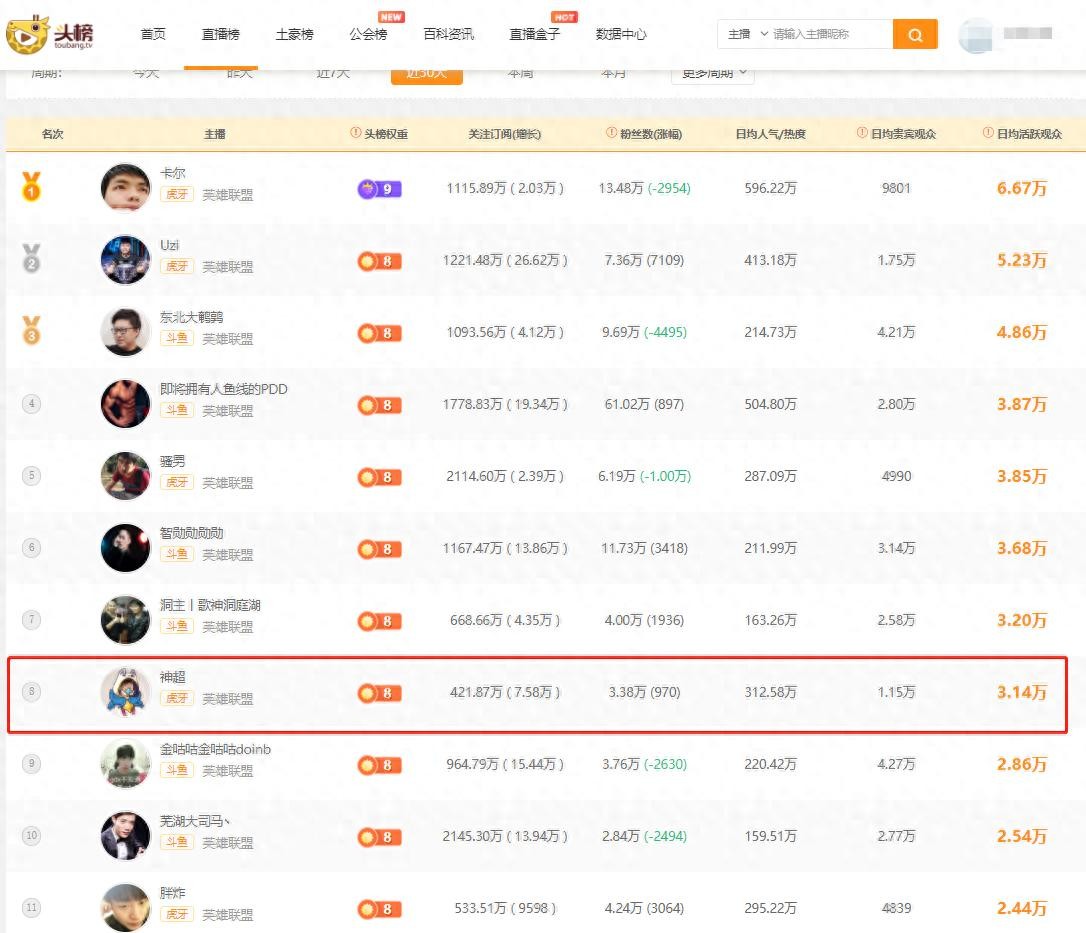The width and height of the screenshot is (1086, 933).
Task: Click the orange search magnifier button
Action: click(915, 34)
